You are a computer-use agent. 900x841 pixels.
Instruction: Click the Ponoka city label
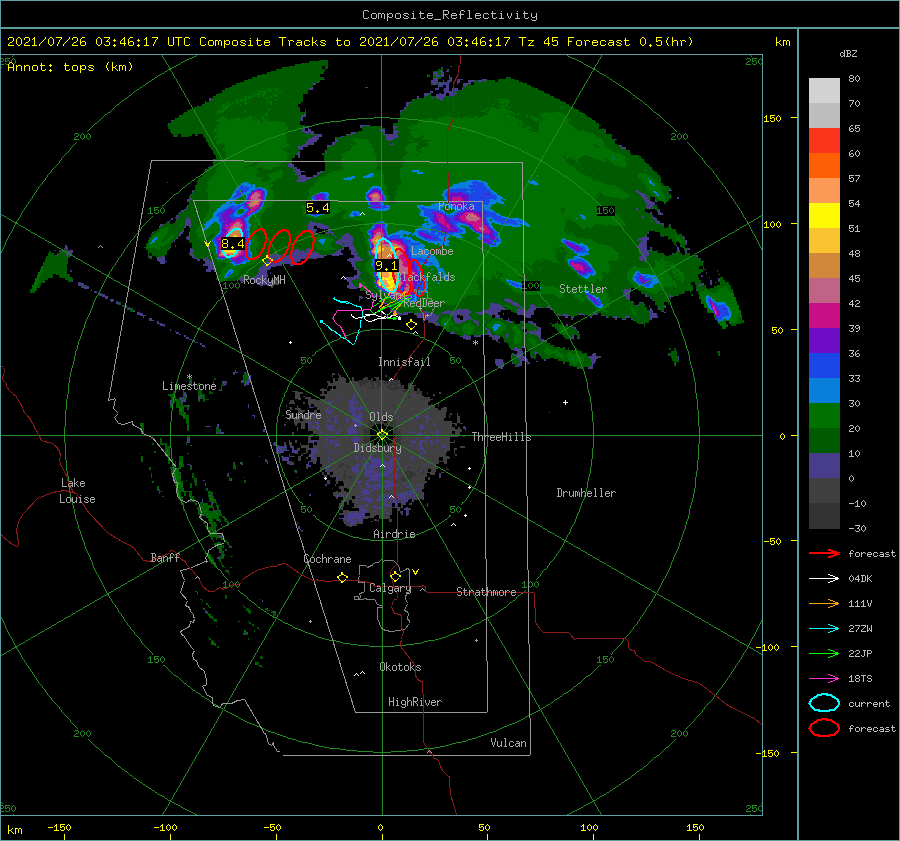[456, 206]
